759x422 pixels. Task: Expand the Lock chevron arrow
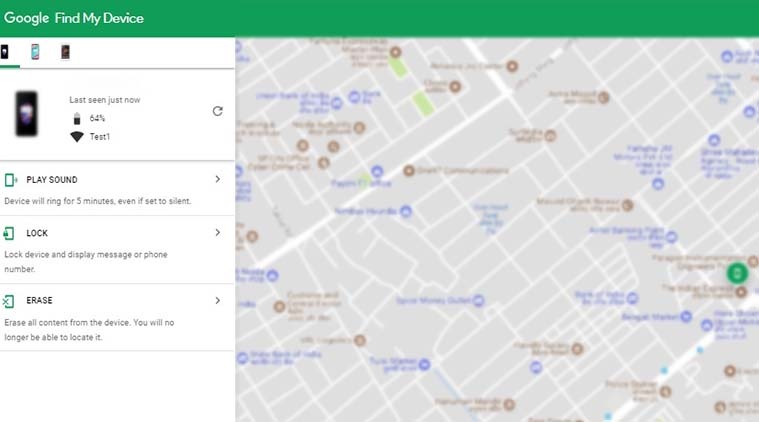pos(218,233)
